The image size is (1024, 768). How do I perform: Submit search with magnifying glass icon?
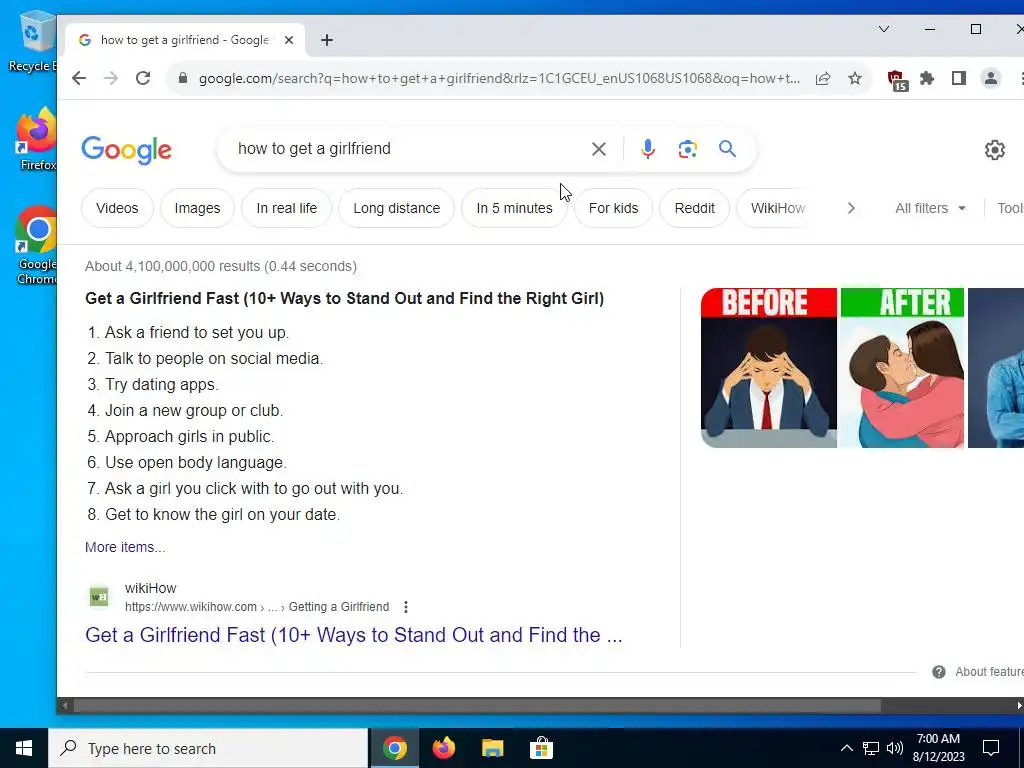click(x=728, y=149)
